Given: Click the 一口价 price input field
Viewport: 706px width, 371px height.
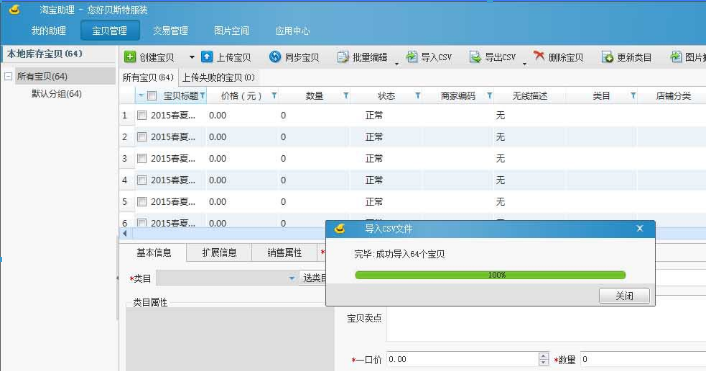Looking at the screenshot, I should coord(462,359).
